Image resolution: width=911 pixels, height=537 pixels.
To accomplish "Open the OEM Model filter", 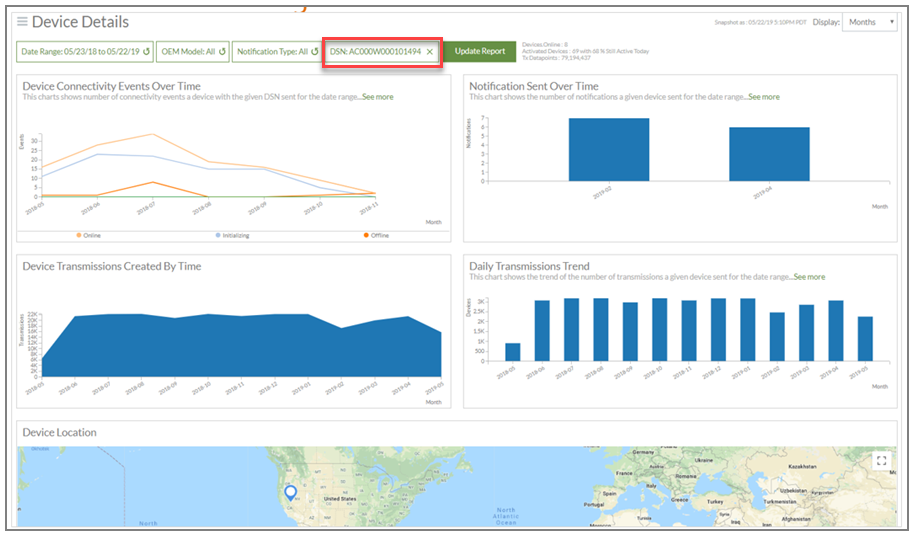I will click(x=193, y=52).
